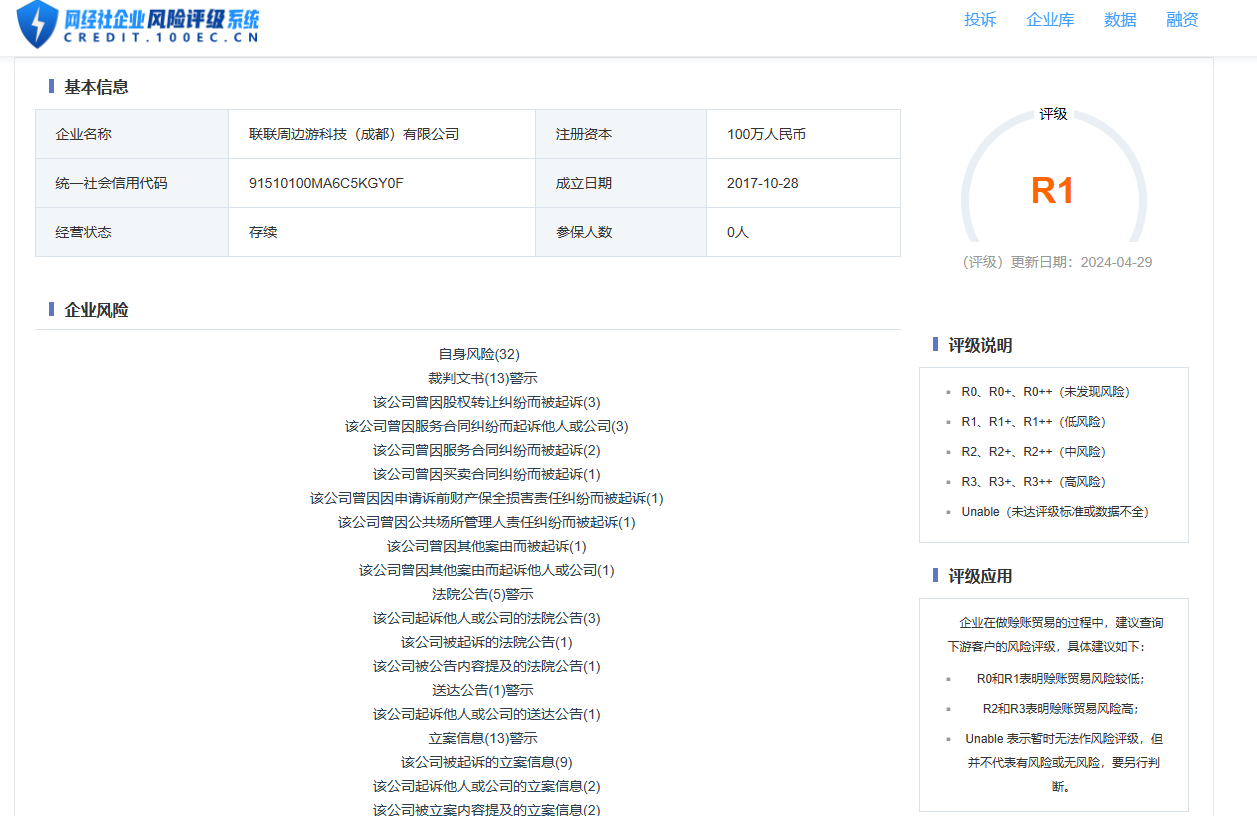Open 该公司曾因服务合同纠纷而起诉他人或公司(3) entry
Screen dimensions: 1257x816
tap(486, 426)
